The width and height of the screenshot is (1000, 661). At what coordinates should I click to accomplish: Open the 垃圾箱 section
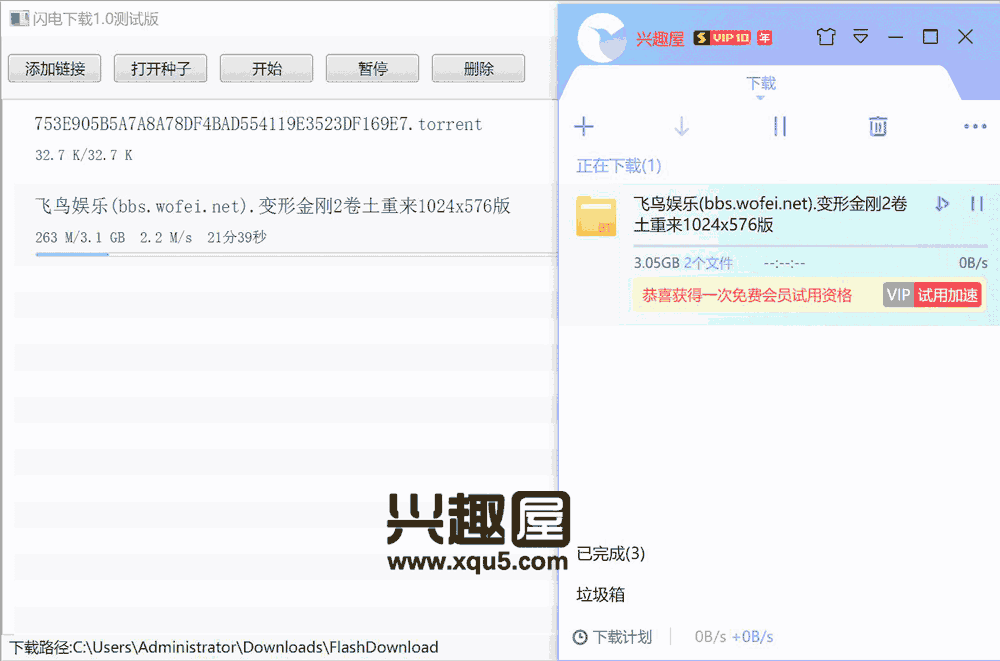tap(600, 595)
